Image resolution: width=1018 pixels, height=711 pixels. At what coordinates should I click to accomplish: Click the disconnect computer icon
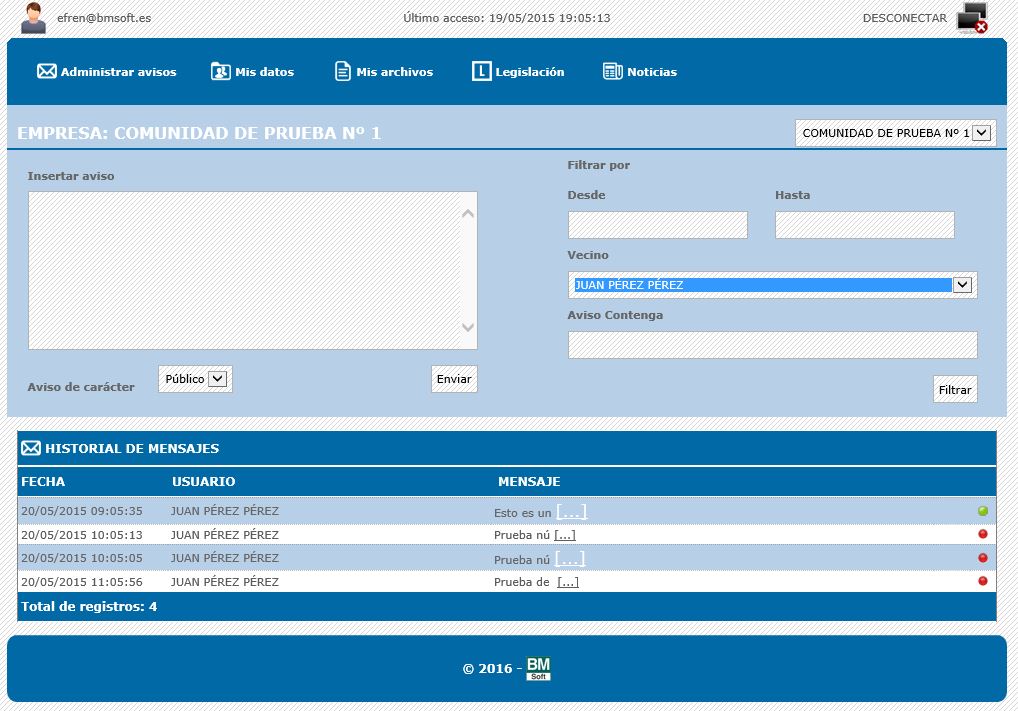coord(972,18)
